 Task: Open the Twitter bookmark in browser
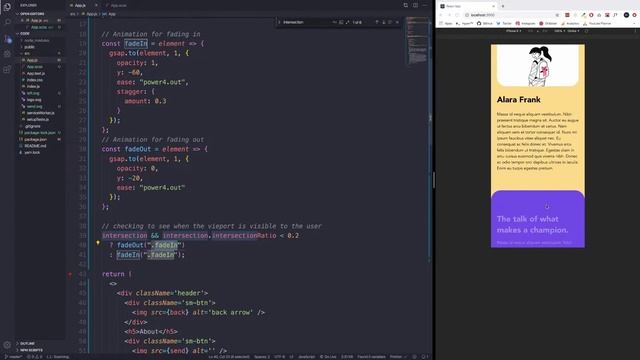(504, 24)
